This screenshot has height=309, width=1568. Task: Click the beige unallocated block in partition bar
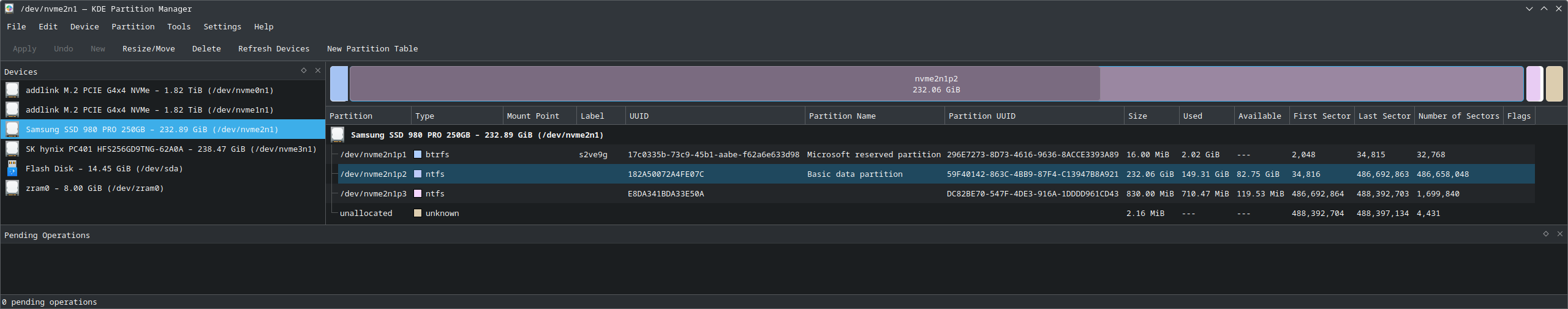(1554, 84)
